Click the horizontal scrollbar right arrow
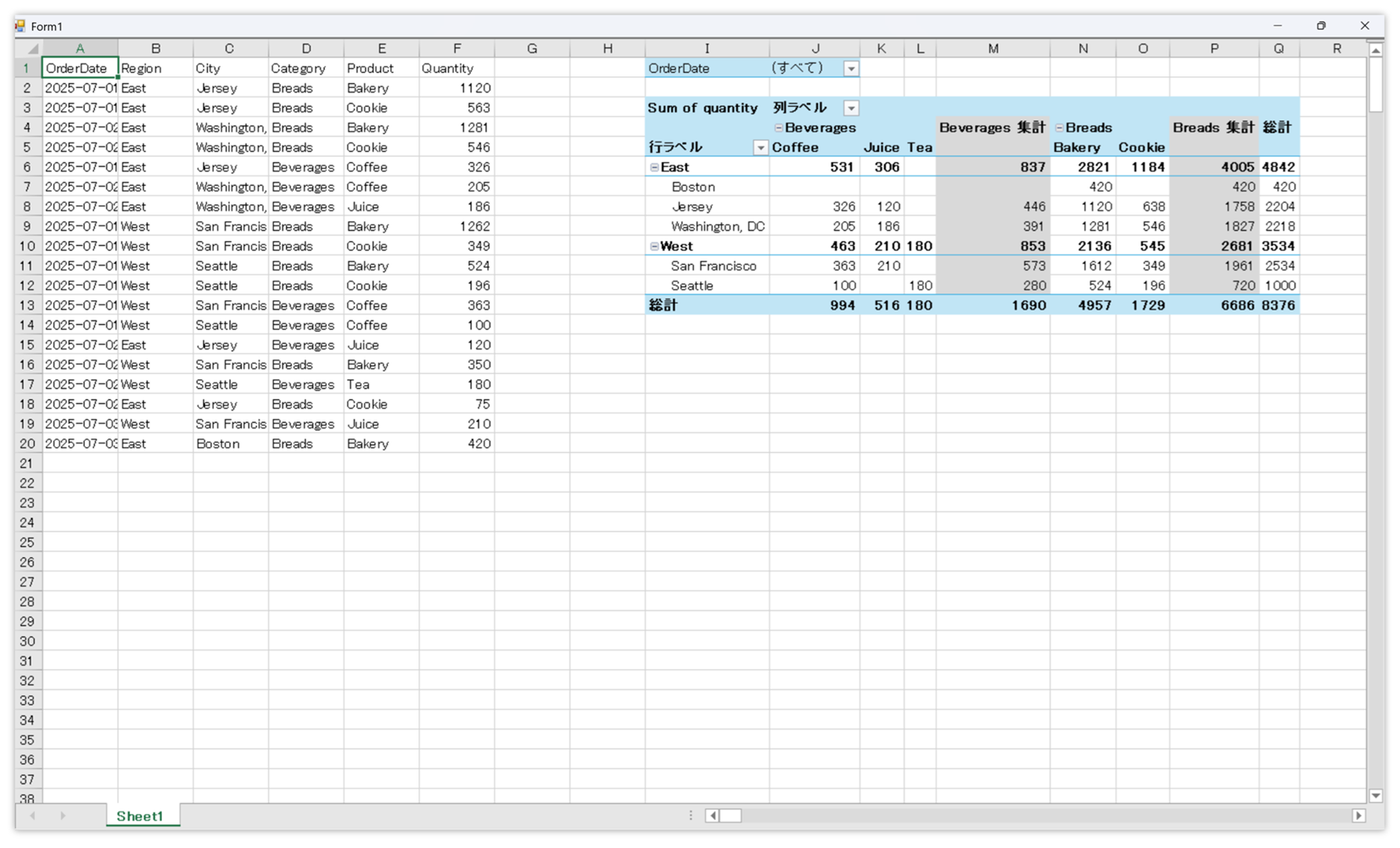Screen dimensions: 1400x848 point(1358,816)
